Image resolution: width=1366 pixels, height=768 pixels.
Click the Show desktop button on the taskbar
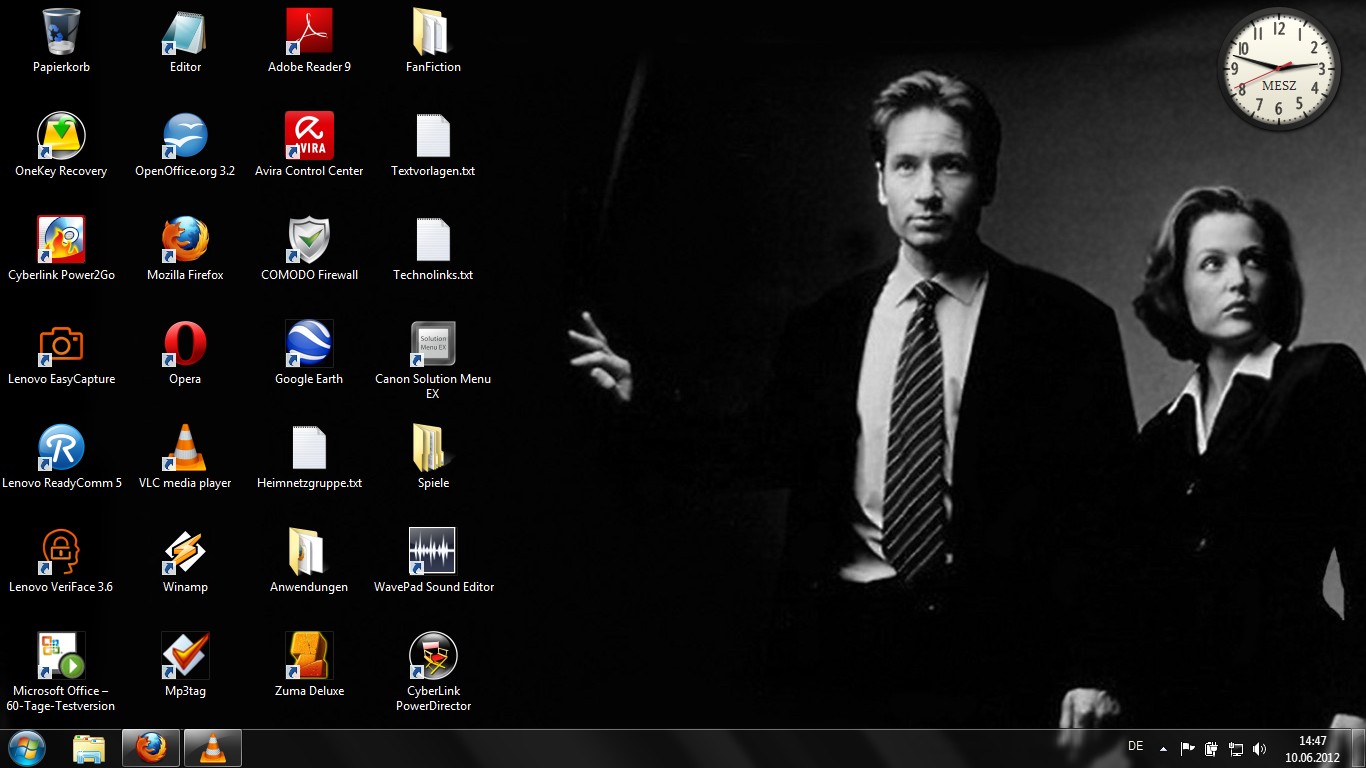(x=1359, y=749)
